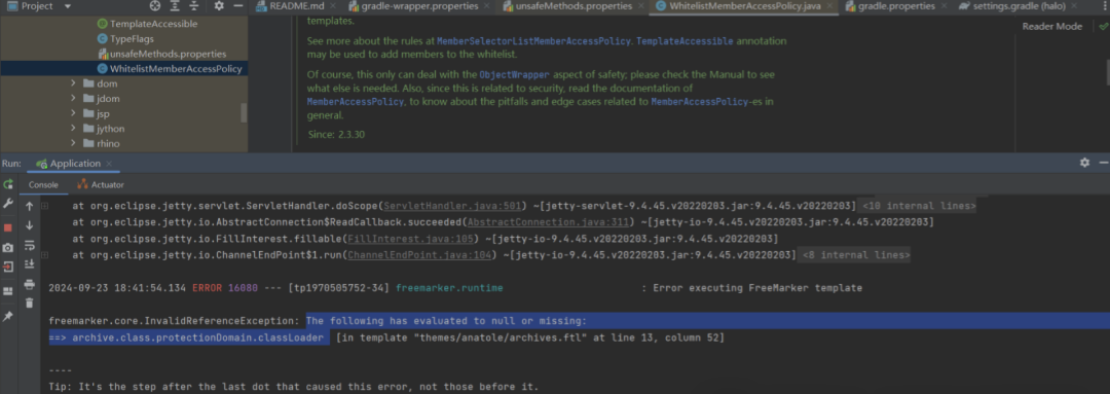Click the Rerun Application icon
This screenshot has width=1110, height=394.
point(8,185)
